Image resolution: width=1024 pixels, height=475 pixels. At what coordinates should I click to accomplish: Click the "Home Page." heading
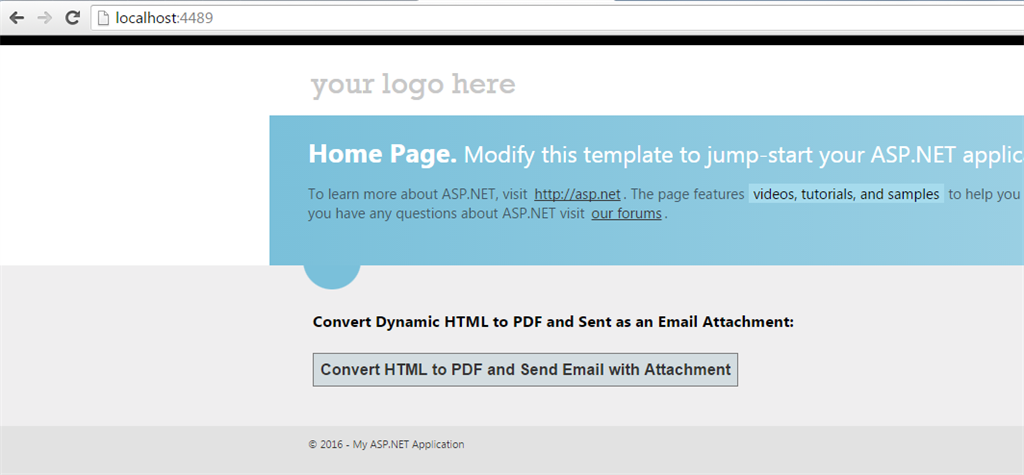coord(382,154)
